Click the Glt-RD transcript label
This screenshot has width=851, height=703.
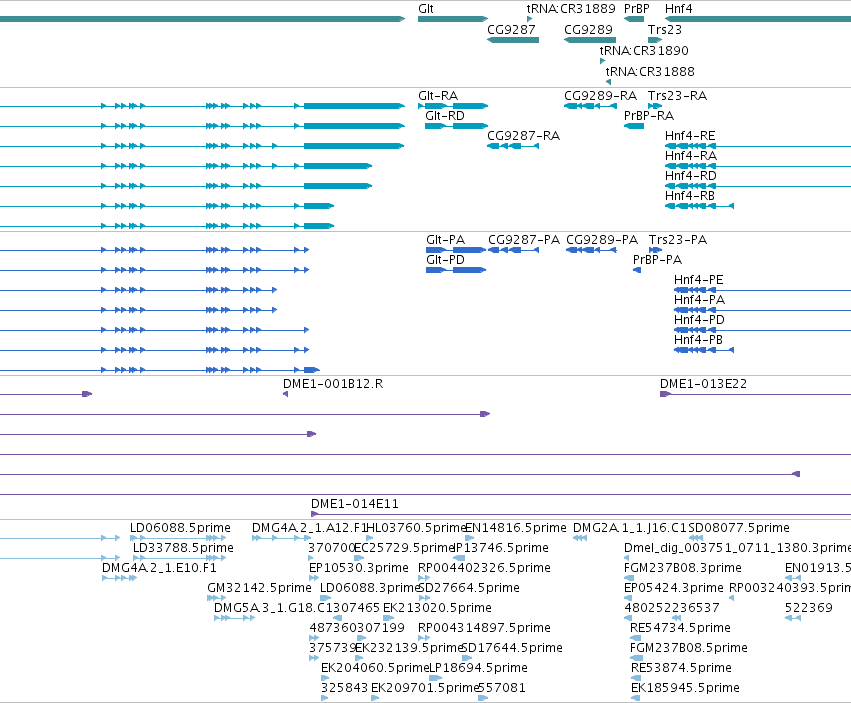[x=445, y=116]
